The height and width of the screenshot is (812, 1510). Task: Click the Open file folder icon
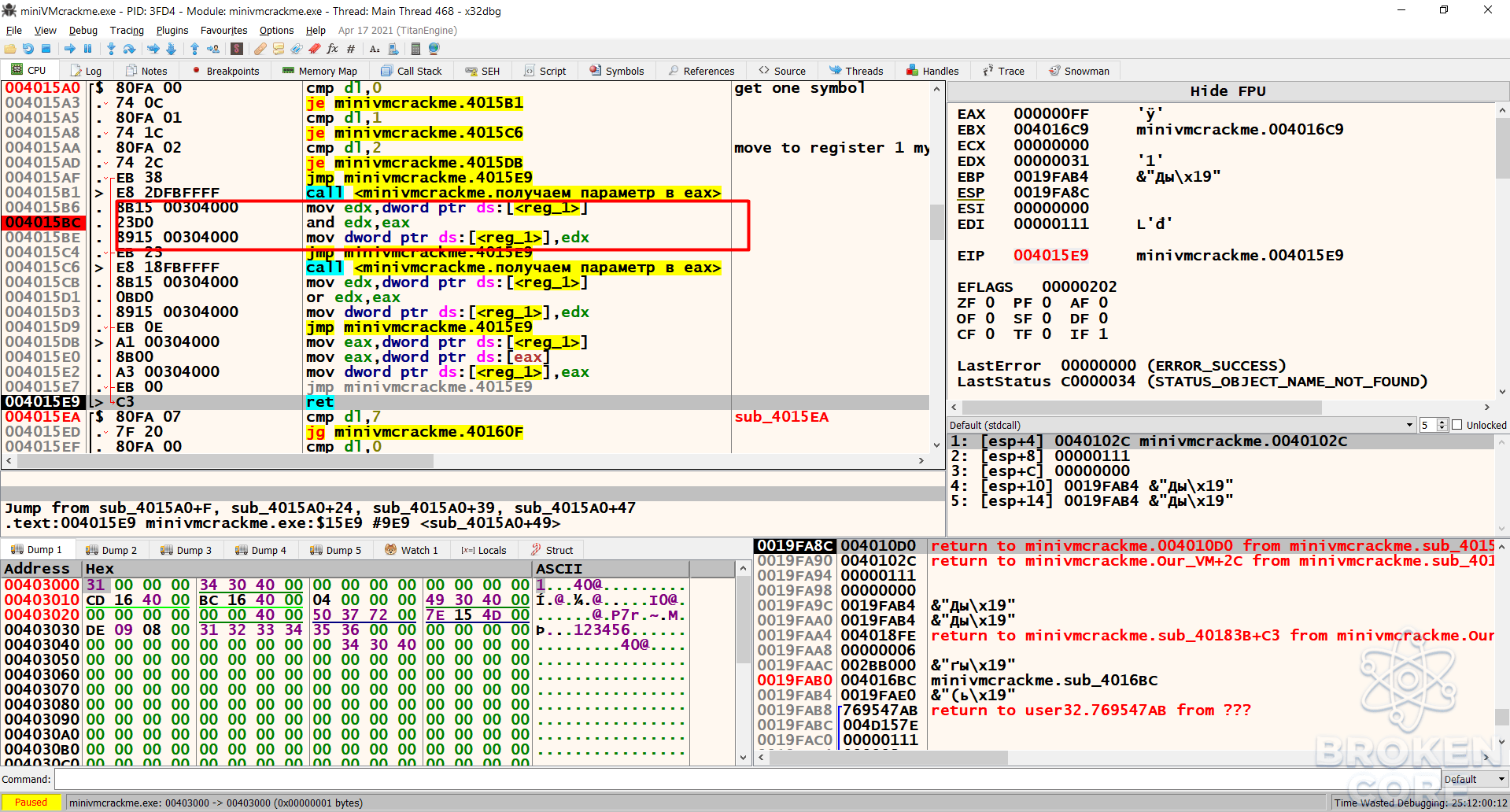pos(10,49)
